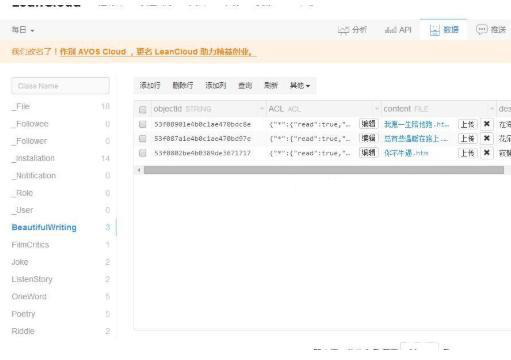
Task: Click the table's horizontal scrollbar track
Action: click(324, 170)
